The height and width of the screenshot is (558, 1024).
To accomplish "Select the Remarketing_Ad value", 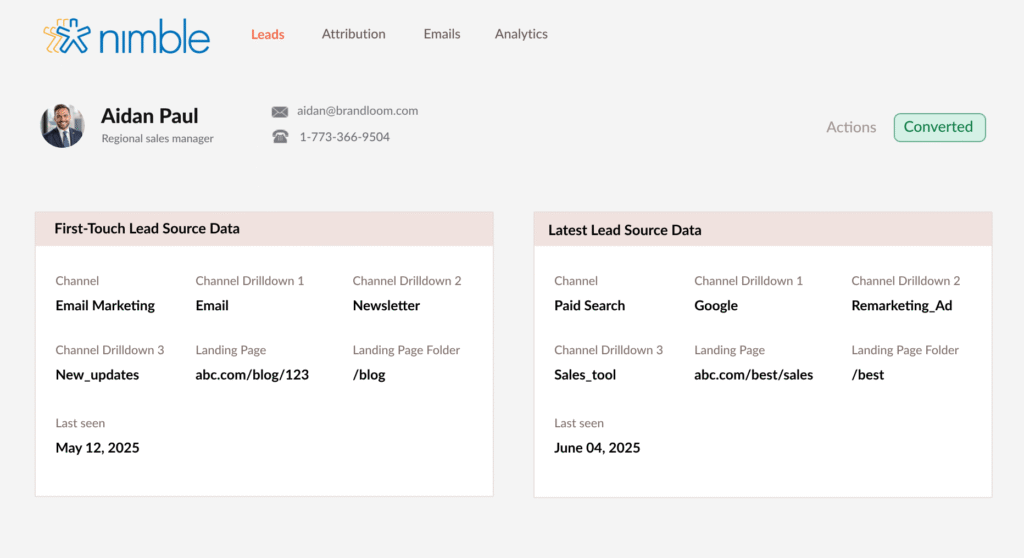I will tap(902, 306).
